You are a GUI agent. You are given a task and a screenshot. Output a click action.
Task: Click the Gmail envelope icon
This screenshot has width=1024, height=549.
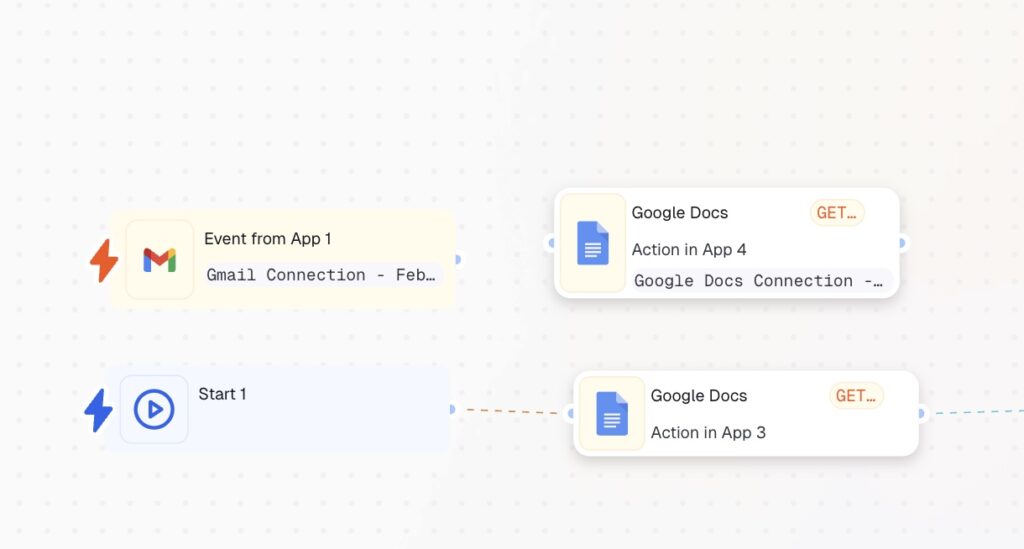click(159, 260)
